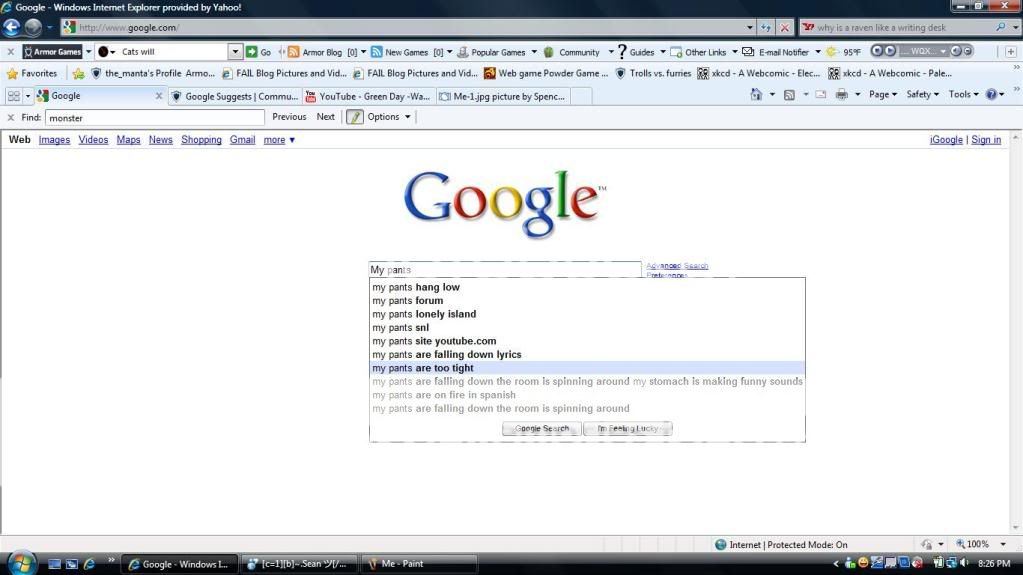Click the taskbar volume speaker icon
Image resolution: width=1023 pixels, height=575 pixels.
pyautogui.click(x=964, y=563)
